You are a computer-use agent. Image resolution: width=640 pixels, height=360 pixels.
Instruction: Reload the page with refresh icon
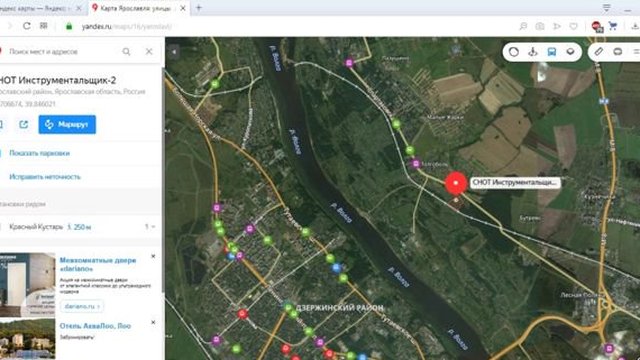pyautogui.click(x=27, y=26)
